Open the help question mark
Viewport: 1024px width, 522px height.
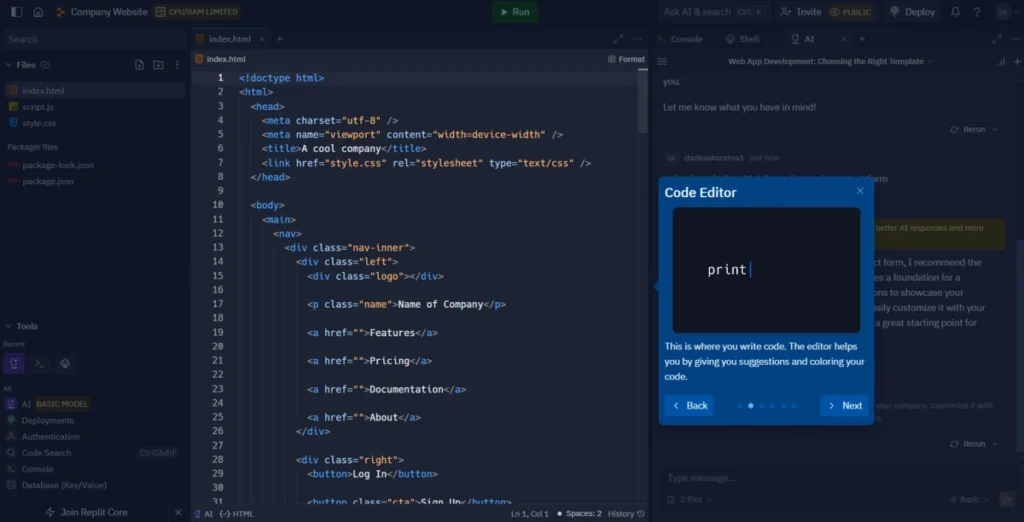pyautogui.click(x=977, y=12)
